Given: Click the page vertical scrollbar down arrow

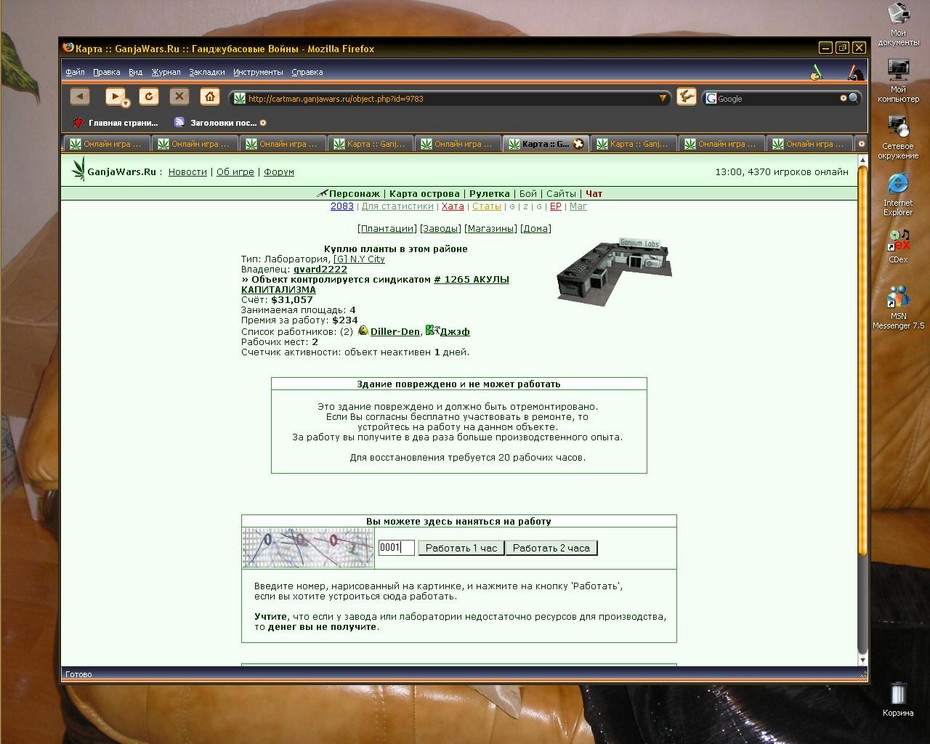Looking at the screenshot, I should tap(862, 660).
